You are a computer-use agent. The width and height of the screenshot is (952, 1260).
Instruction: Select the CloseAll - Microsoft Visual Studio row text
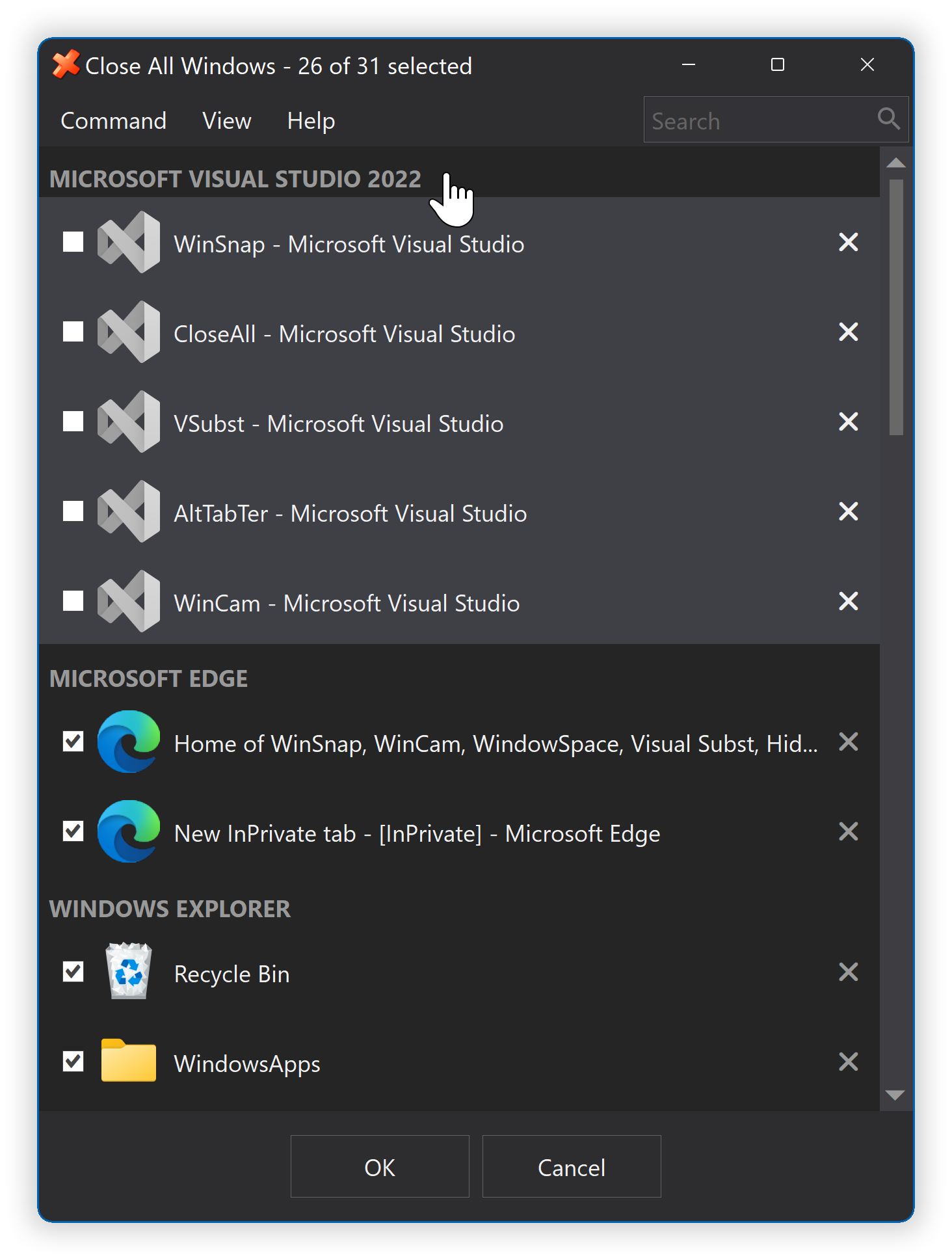pyautogui.click(x=345, y=334)
